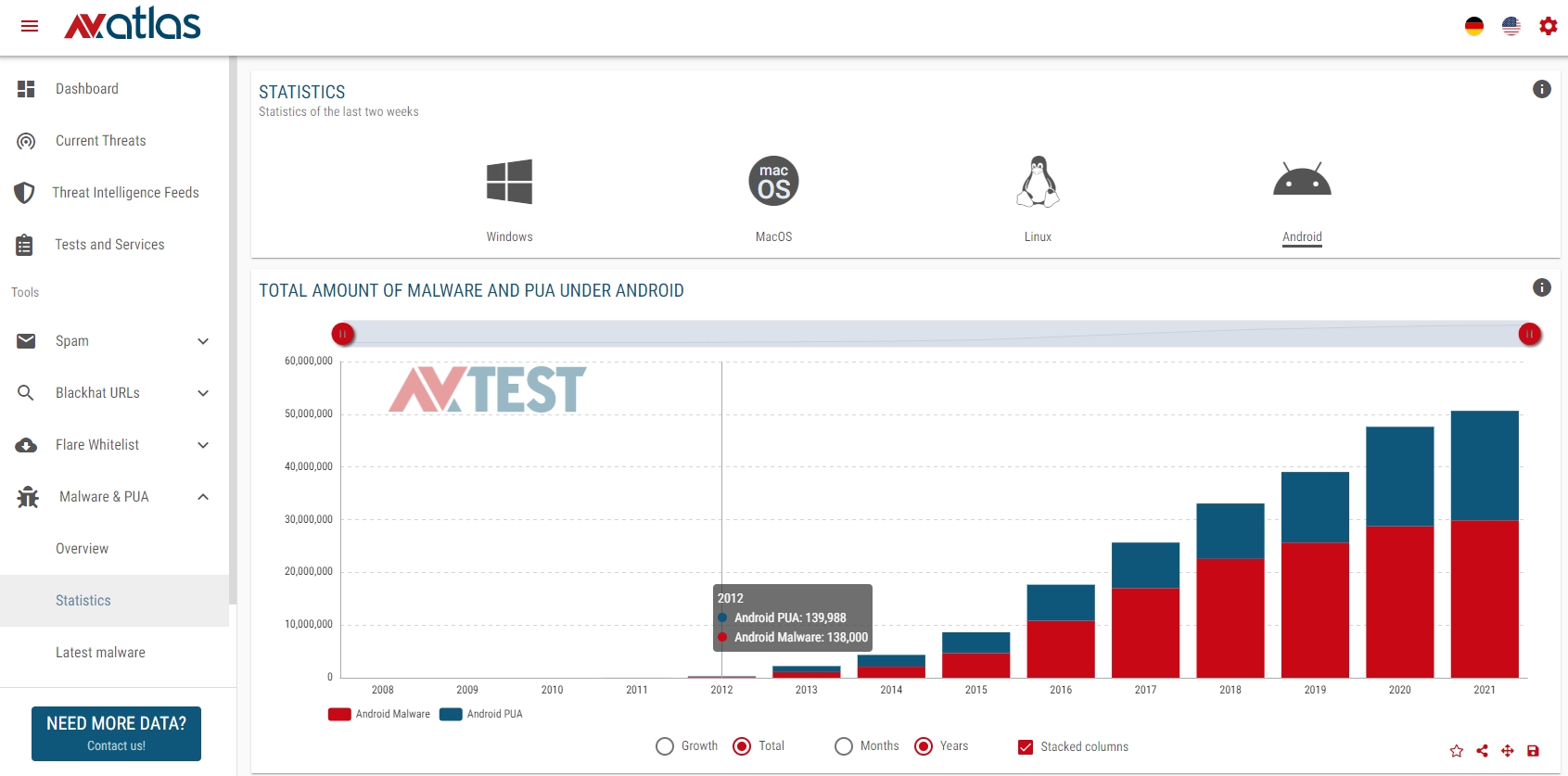1568x776 pixels.
Task: Open the Android statistics tab
Action: (x=1302, y=197)
